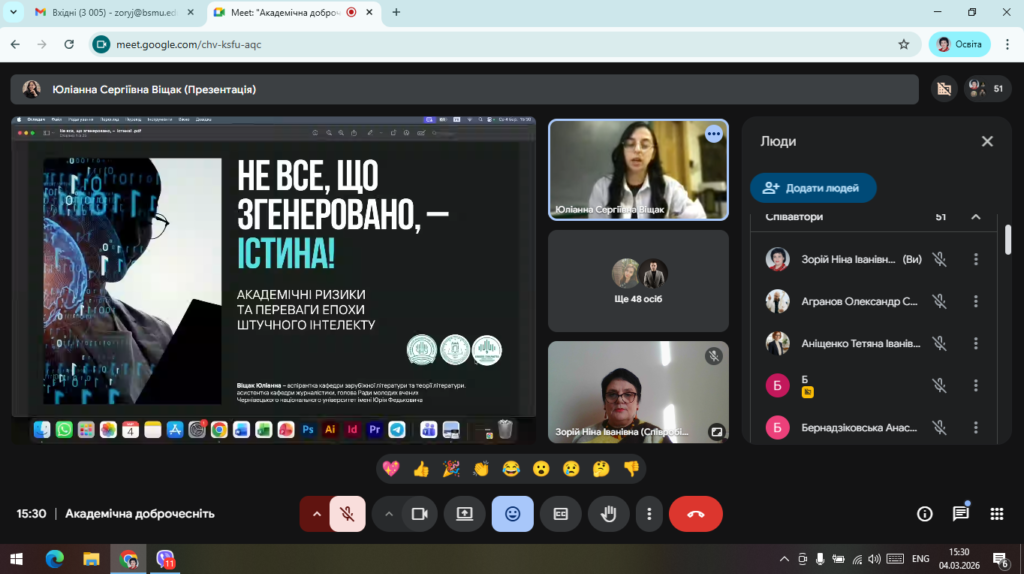
Task: Collapse the Співавтори participants section
Action: click(x=976, y=217)
